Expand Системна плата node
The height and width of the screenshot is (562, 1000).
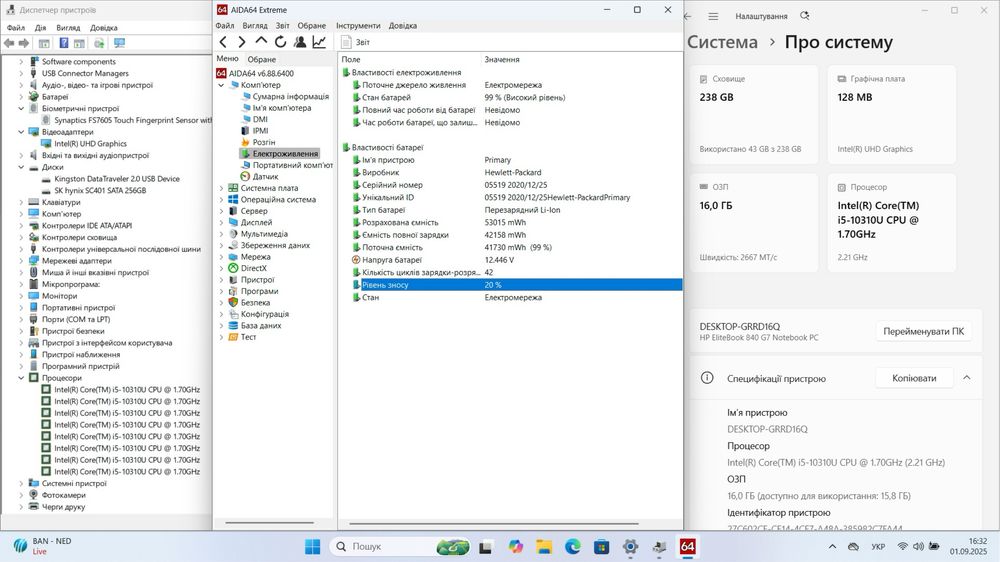[x=221, y=188]
